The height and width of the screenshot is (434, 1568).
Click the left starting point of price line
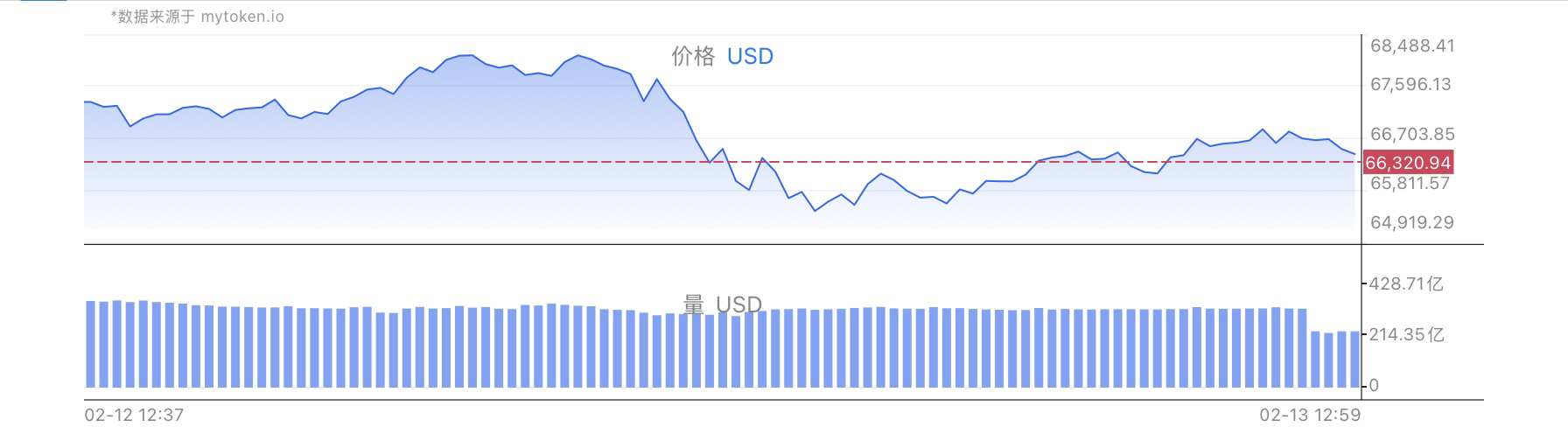86,101
